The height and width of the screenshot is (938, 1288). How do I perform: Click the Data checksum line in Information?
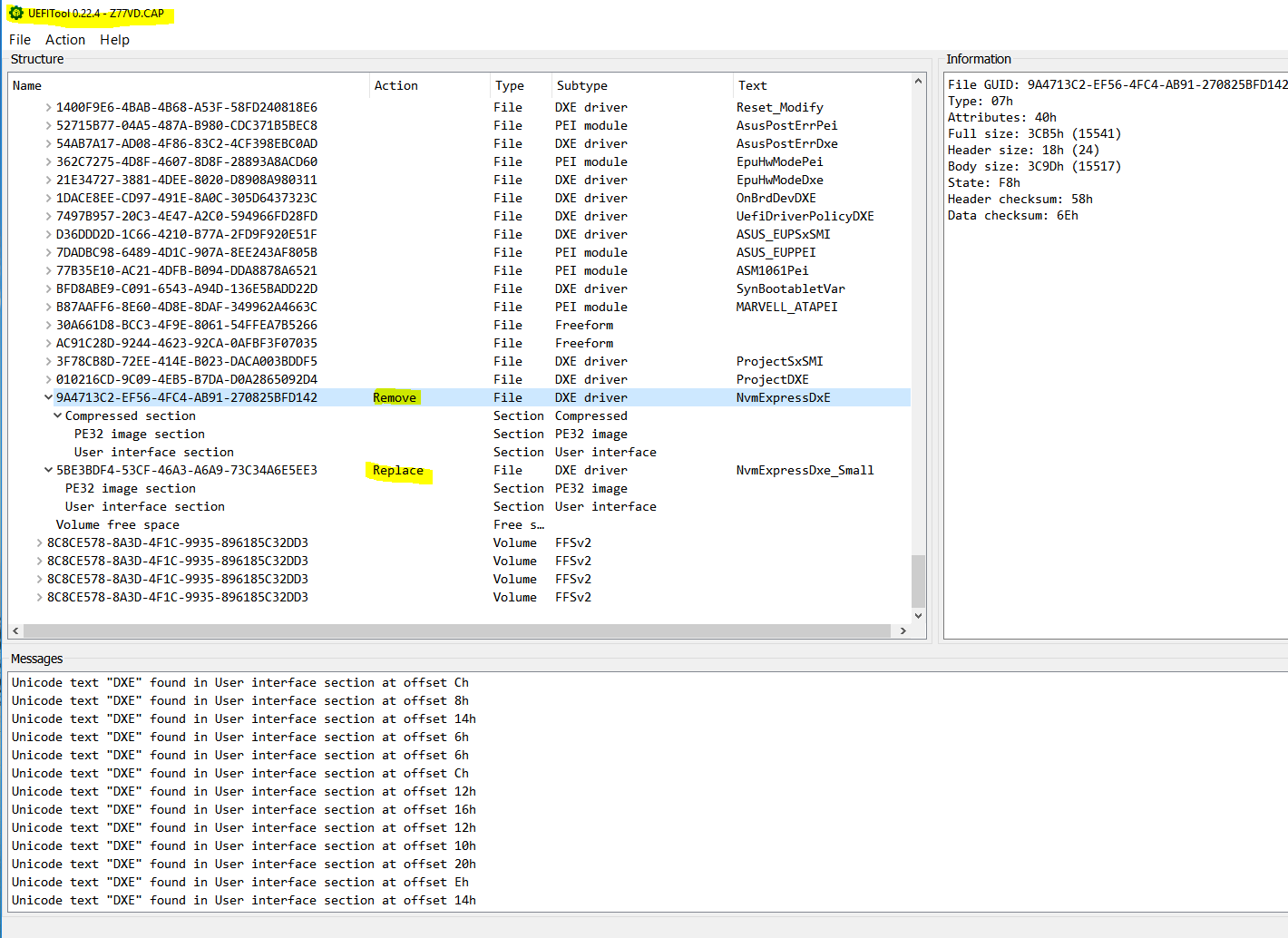[1013, 215]
